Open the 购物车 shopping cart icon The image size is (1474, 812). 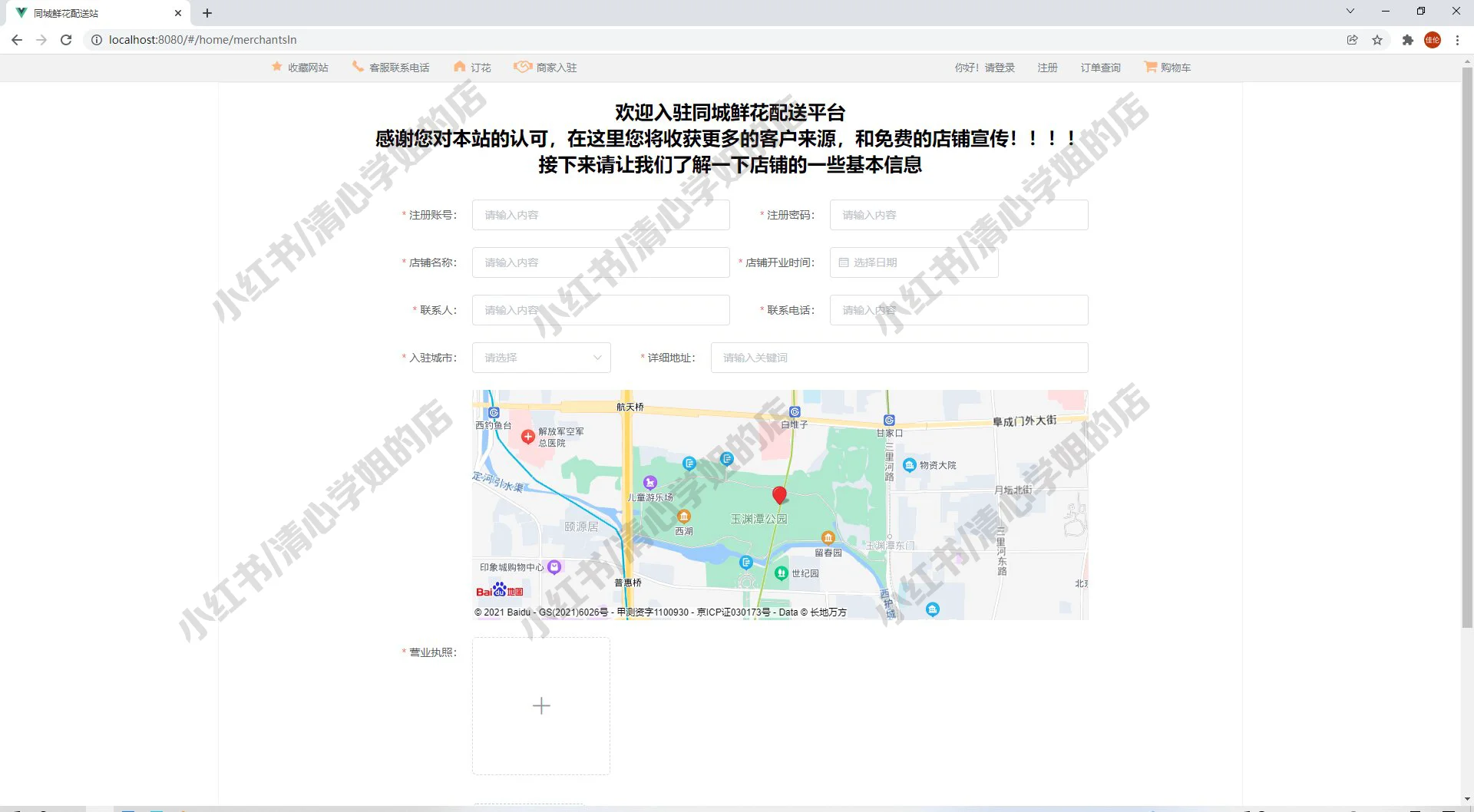click(1149, 68)
